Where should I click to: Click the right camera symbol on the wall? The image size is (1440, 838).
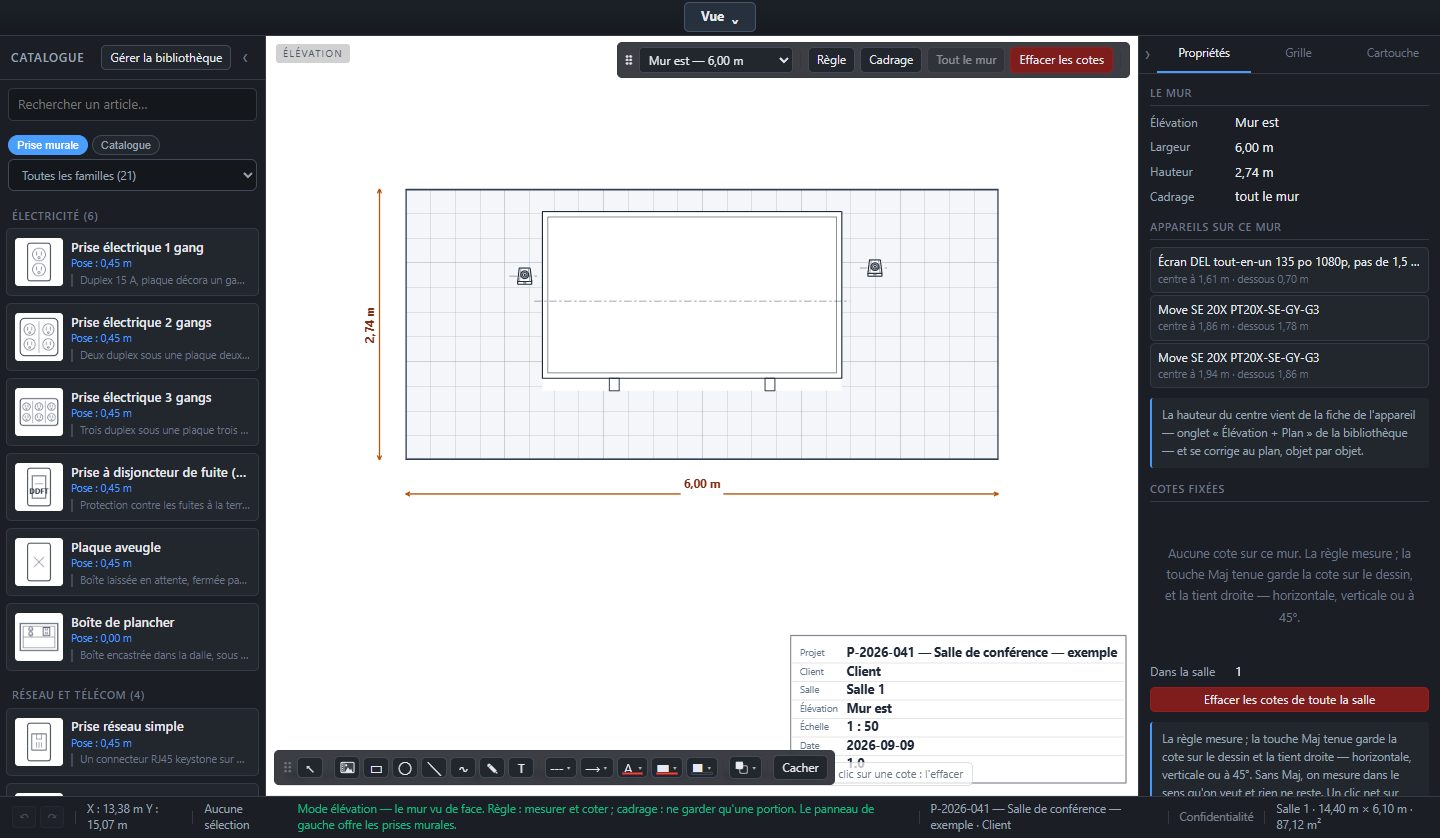pyautogui.click(x=875, y=267)
